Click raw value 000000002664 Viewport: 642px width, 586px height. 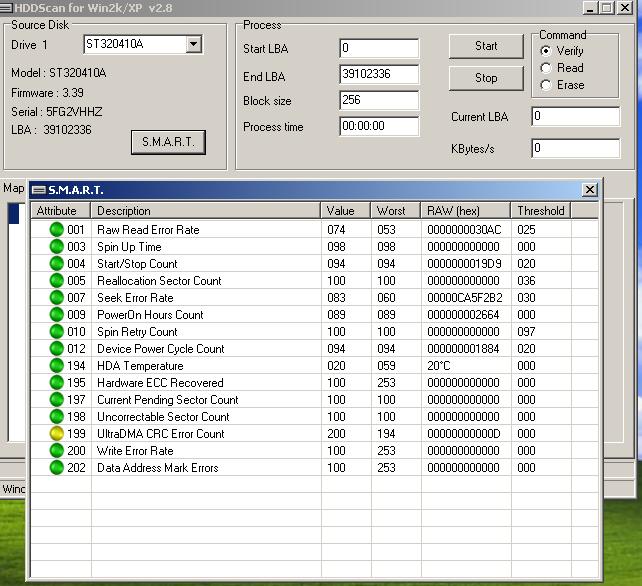(463, 314)
